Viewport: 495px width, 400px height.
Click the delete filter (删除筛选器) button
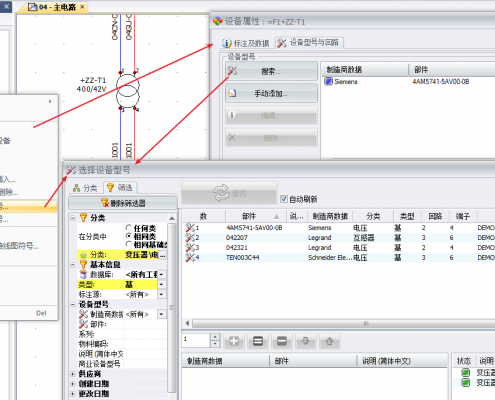tap(123, 203)
